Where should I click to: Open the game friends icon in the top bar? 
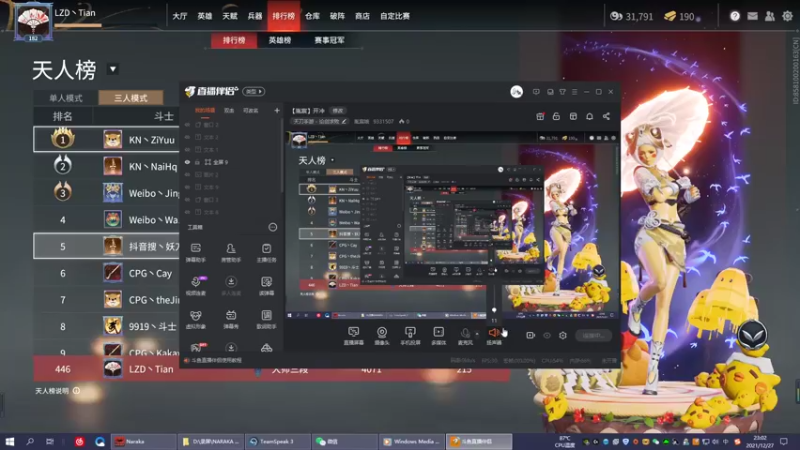770,16
